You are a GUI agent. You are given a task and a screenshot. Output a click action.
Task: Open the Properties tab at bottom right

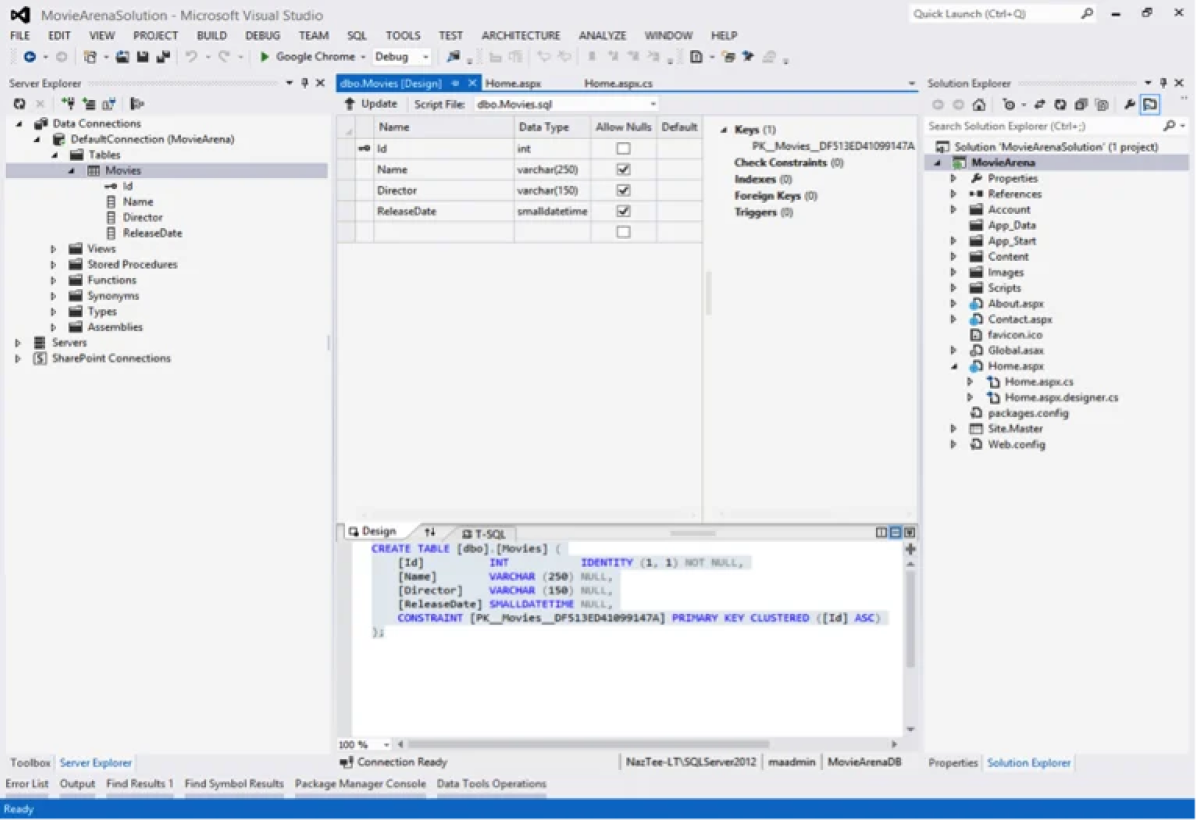953,762
